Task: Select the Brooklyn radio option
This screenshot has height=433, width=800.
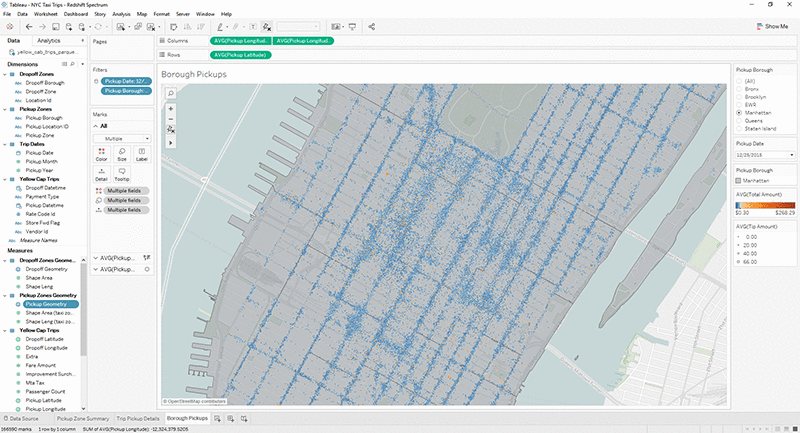Action: pyautogui.click(x=739, y=97)
